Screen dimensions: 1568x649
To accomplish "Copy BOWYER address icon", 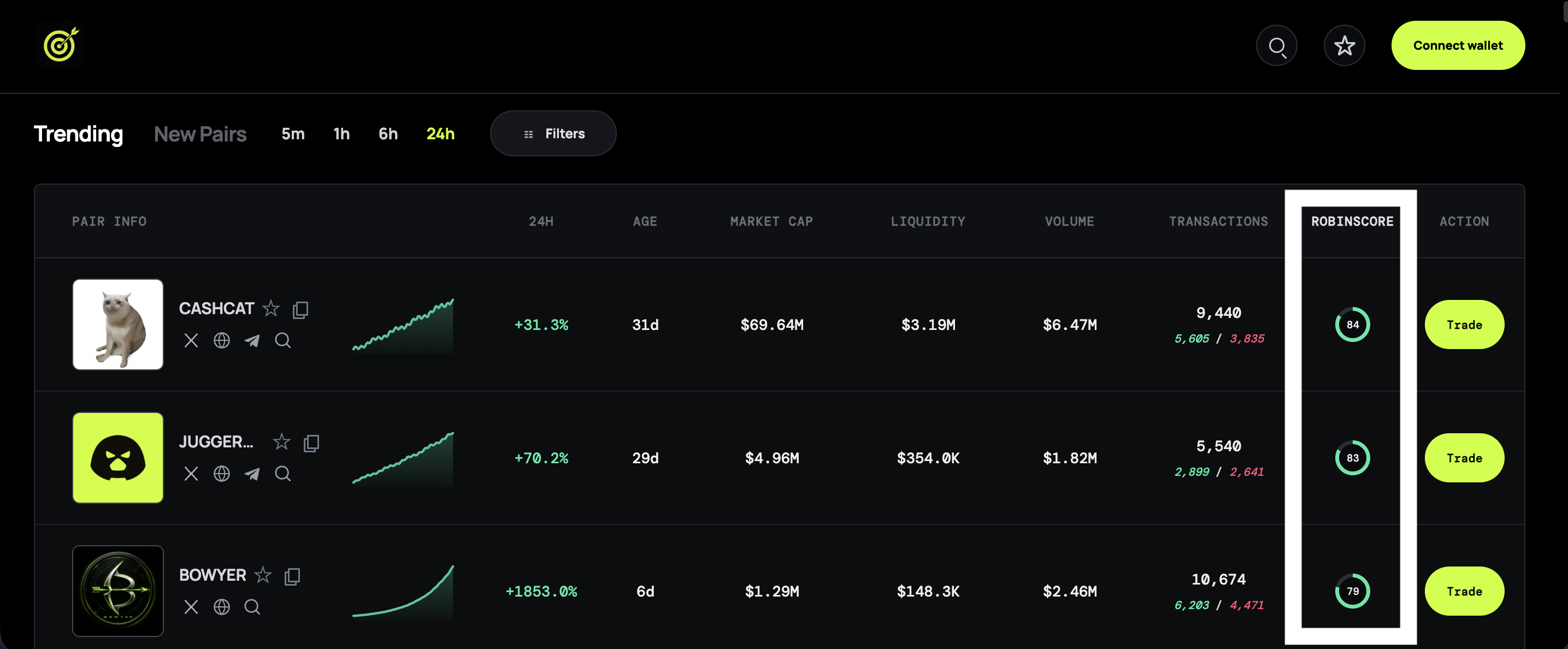I will pyautogui.click(x=292, y=576).
